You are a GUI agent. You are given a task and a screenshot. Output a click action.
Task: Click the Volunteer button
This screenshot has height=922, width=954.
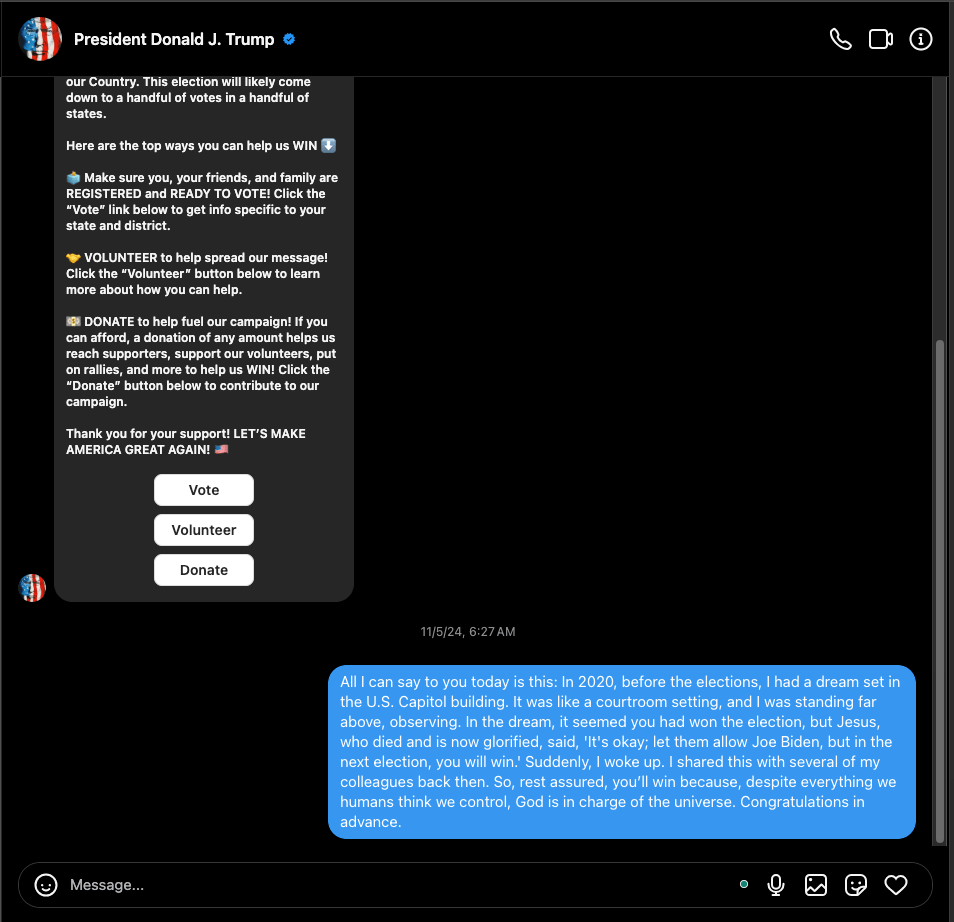coord(204,530)
